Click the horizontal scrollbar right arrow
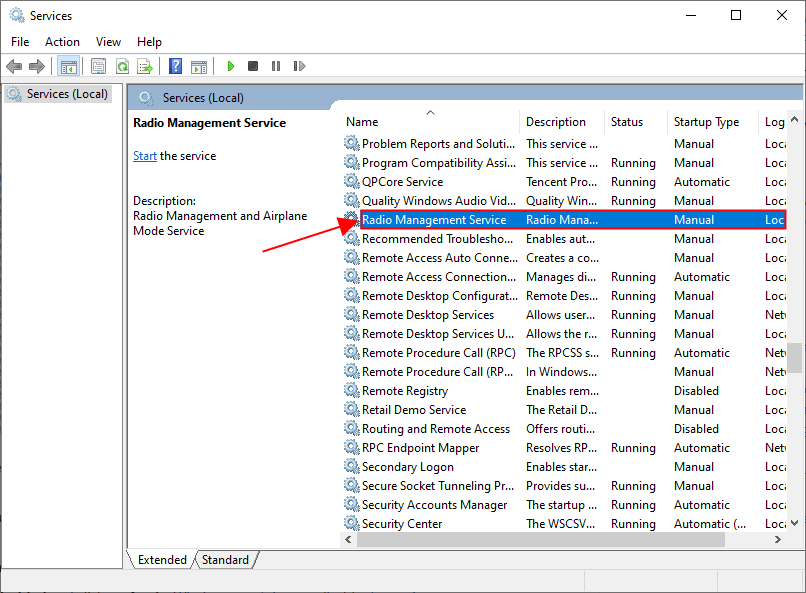The width and height of the screenshot is (806, 593). tap(778, 539)
